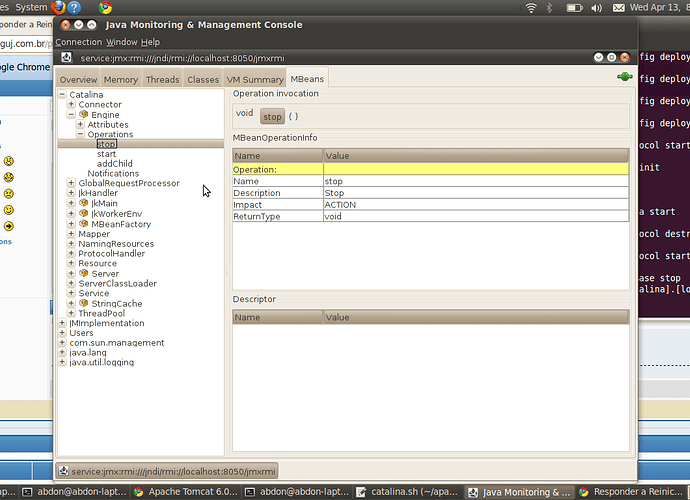Select the Notifications tree item
This screenshot has height=500, width=690.
113,173
